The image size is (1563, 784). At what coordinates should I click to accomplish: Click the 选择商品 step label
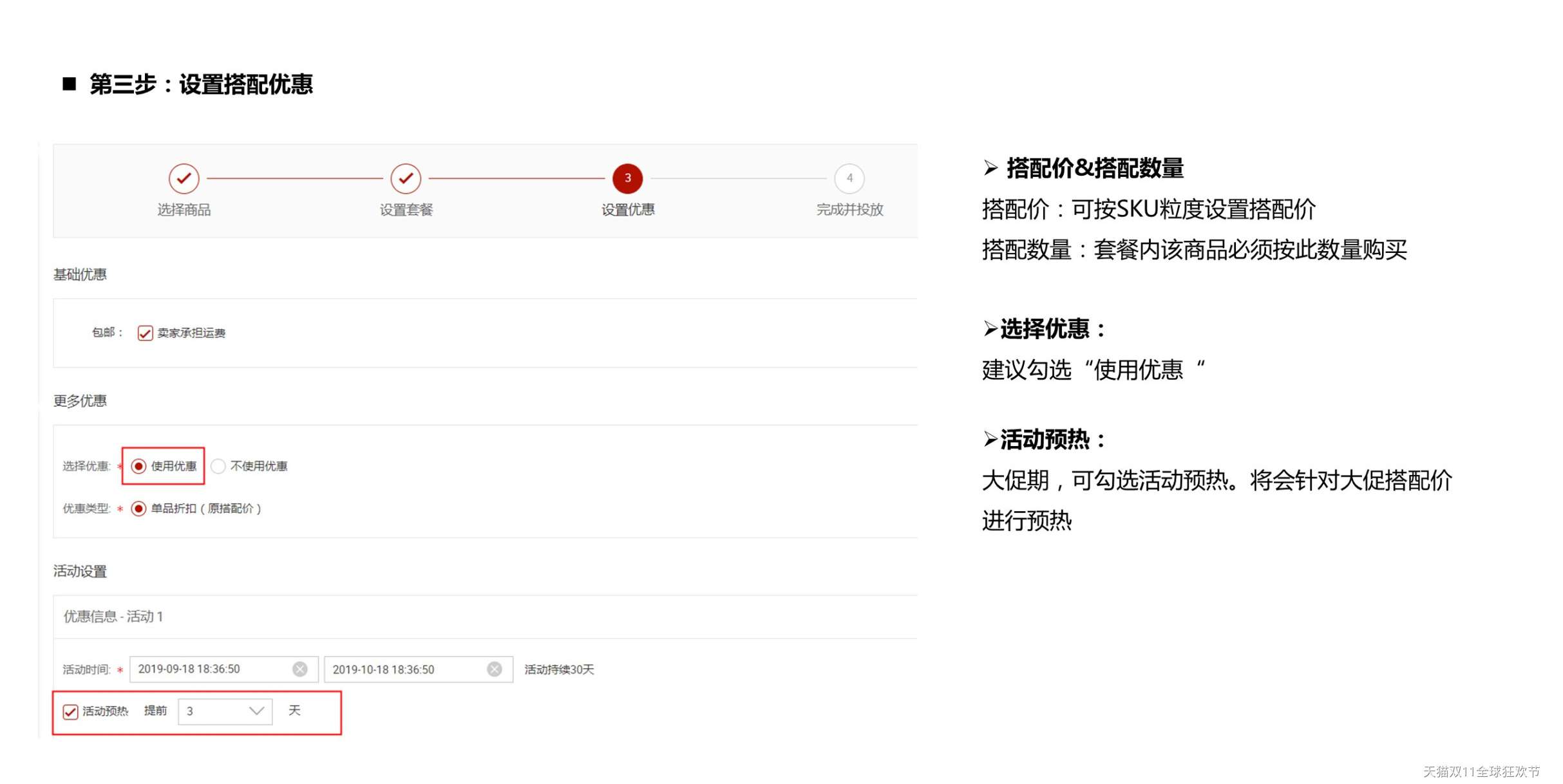[x=184, y=210]
